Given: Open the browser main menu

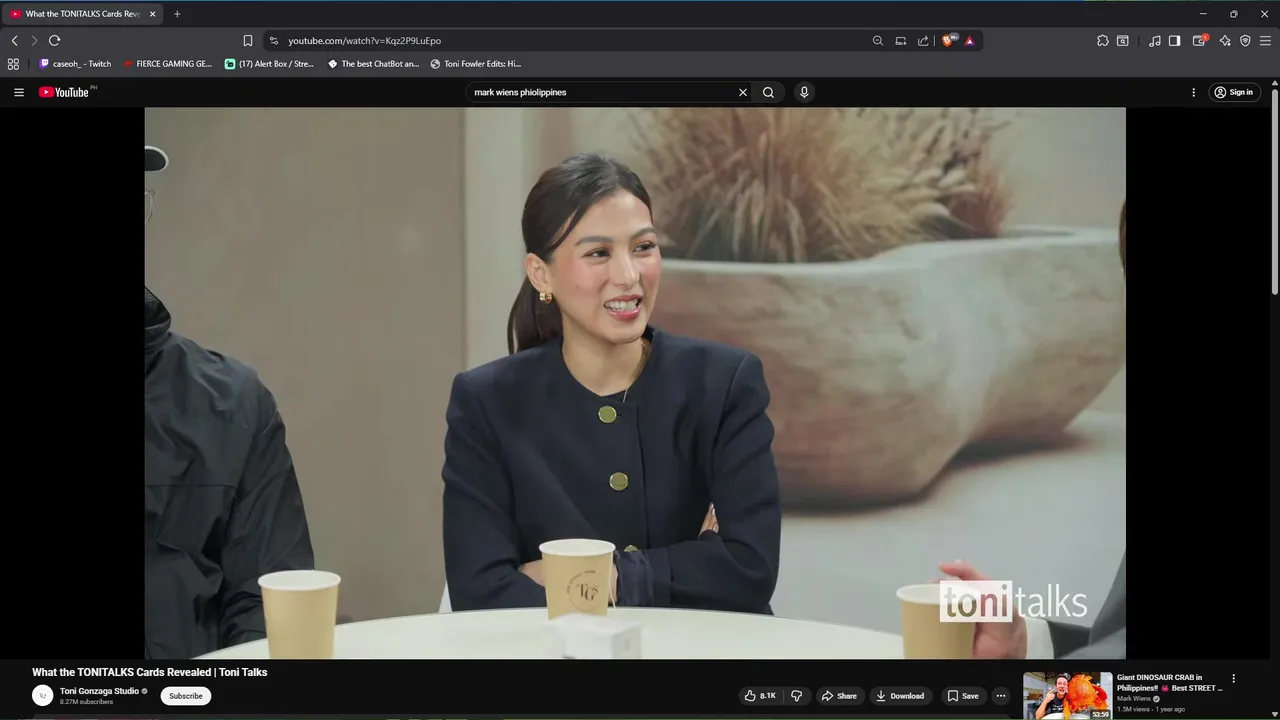Looking at the screenshot, I should coord(1266,40).
